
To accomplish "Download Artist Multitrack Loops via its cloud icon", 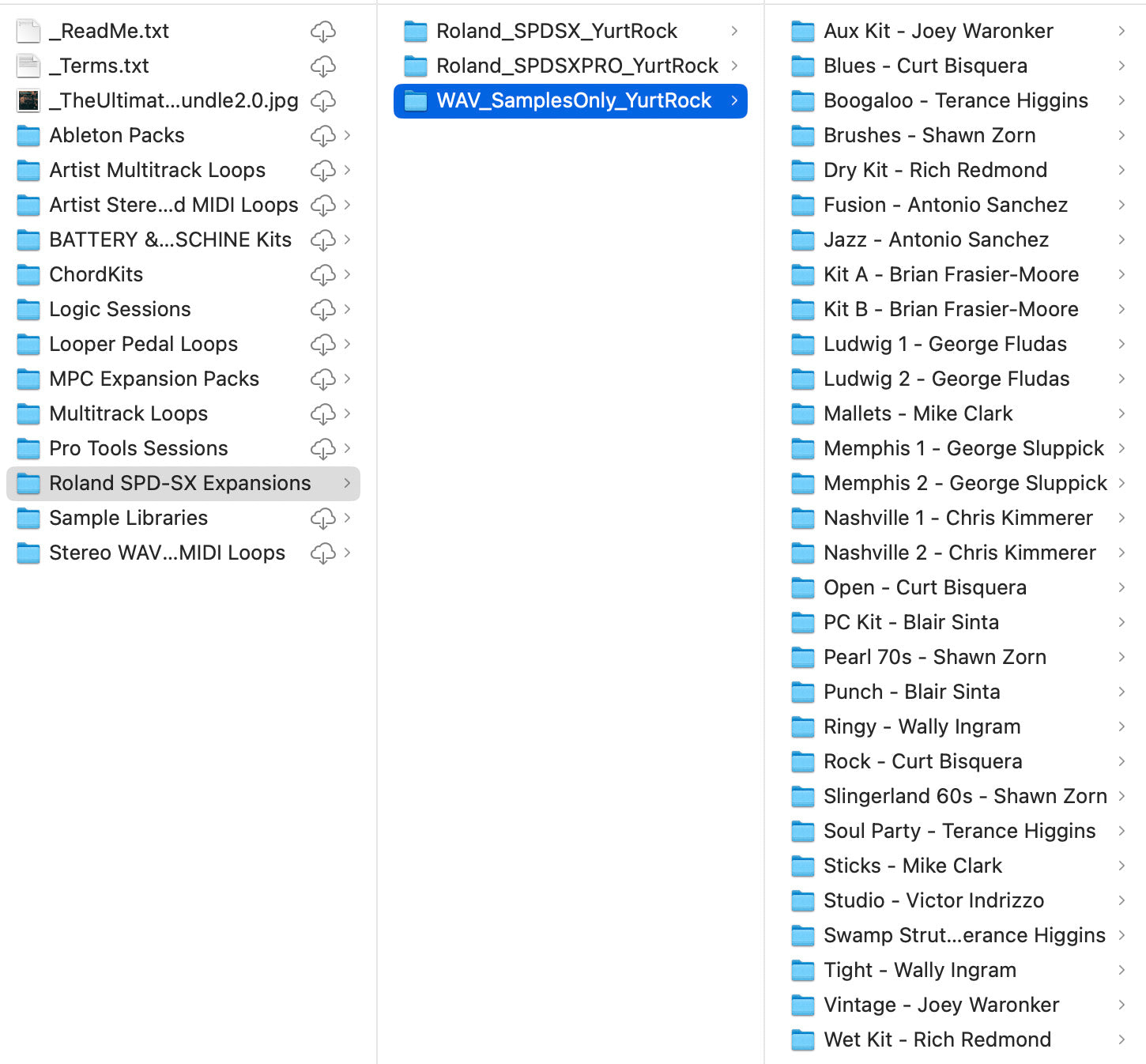I will (322, 171).
